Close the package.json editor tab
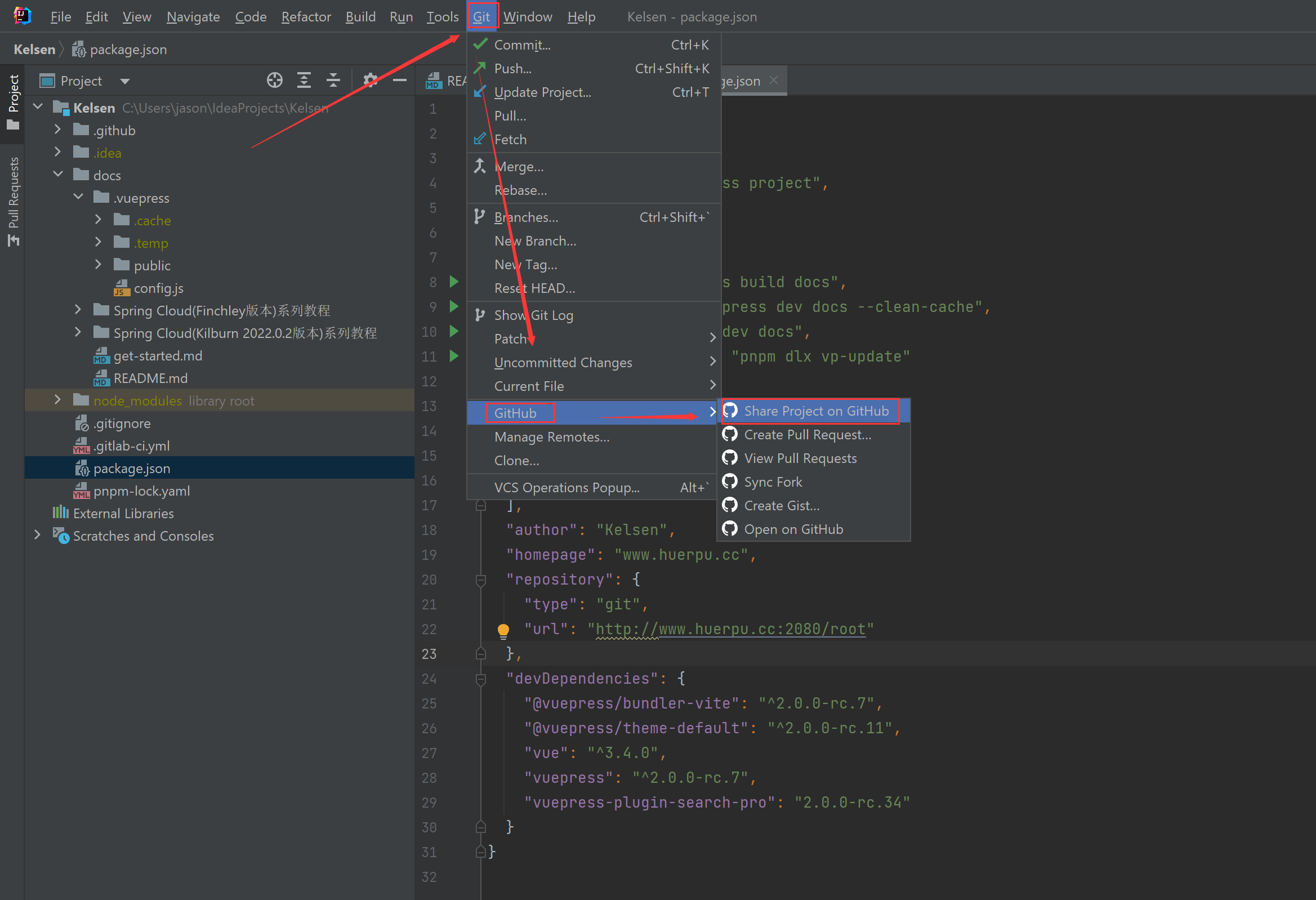This screenshot has width=1316, height=900. click(774, 81)
